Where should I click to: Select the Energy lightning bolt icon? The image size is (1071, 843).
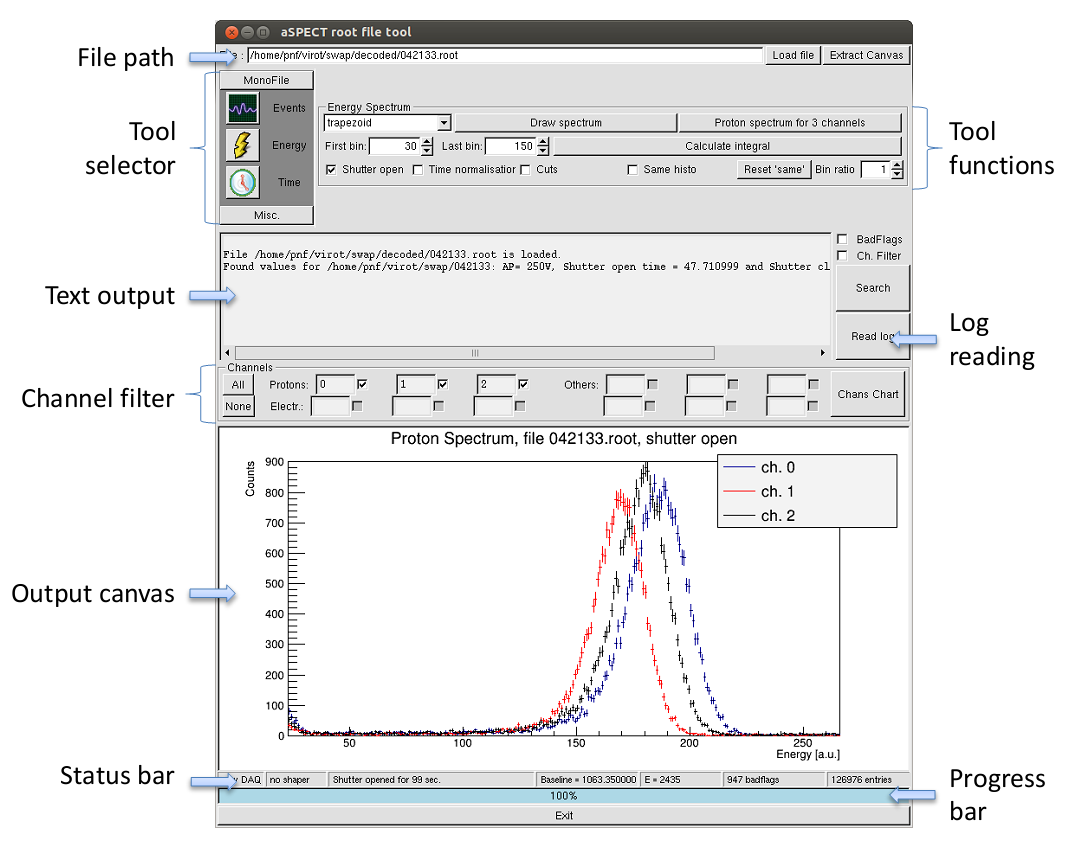click(242, 145)
